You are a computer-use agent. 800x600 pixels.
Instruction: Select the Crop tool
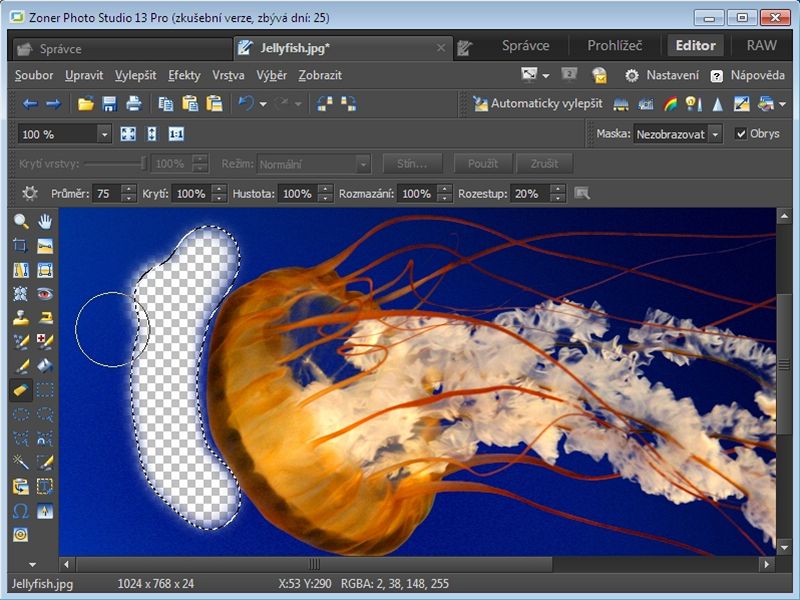20,246
